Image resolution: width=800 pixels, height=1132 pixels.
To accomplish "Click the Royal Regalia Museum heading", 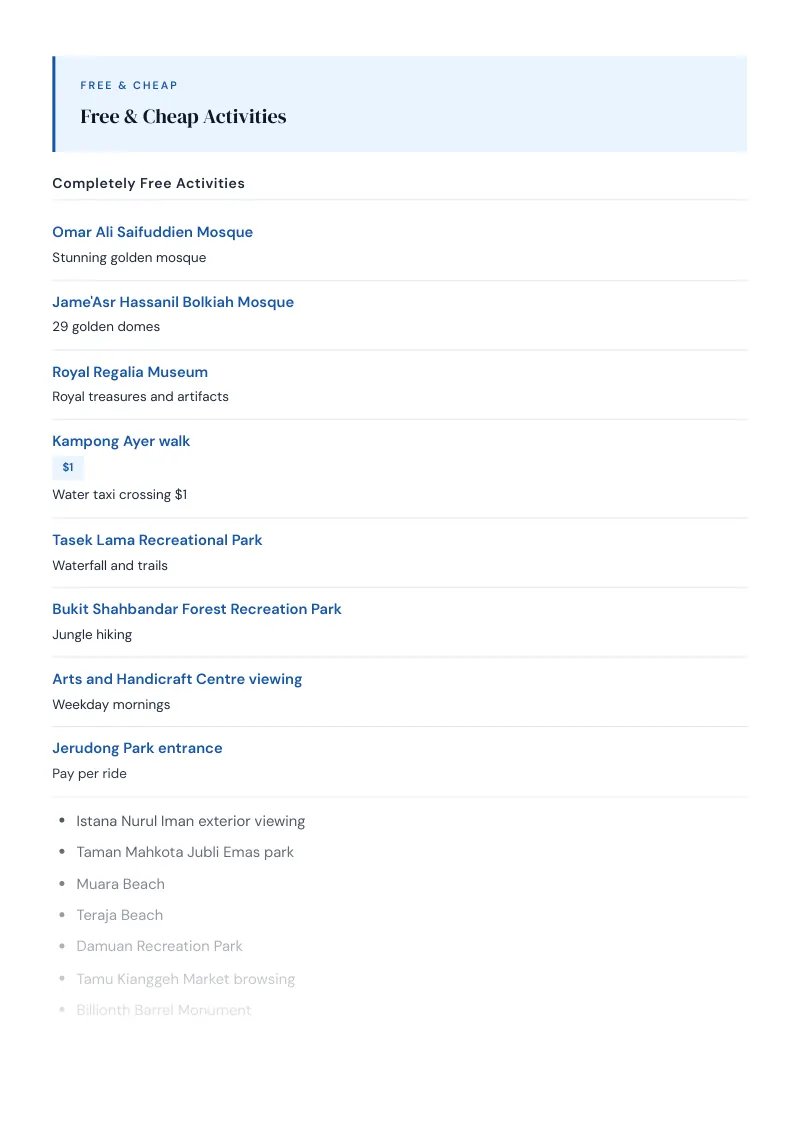I will tap(130, 372).
